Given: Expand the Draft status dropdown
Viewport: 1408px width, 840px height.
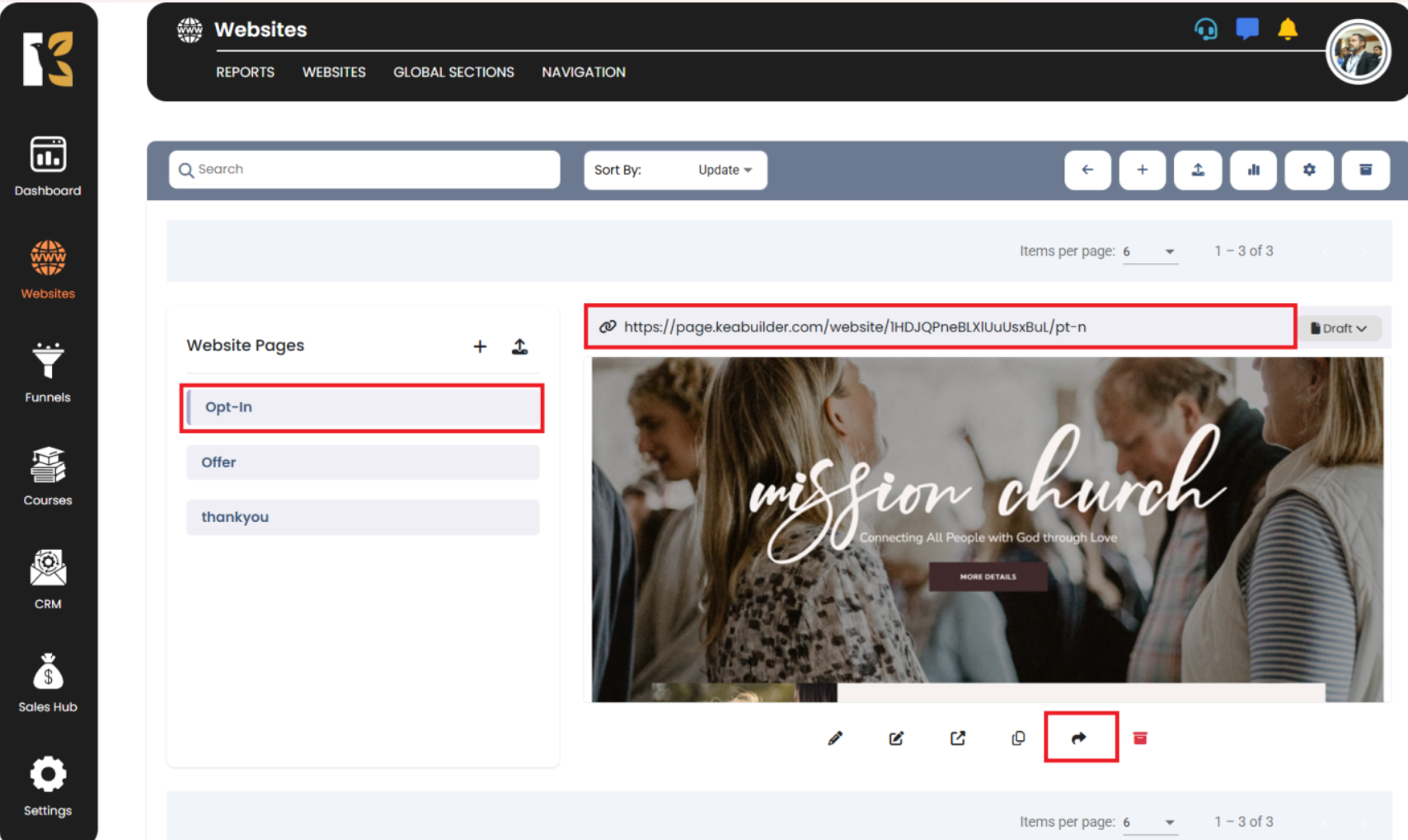Looking at the screenshot, I should 1339,328.
